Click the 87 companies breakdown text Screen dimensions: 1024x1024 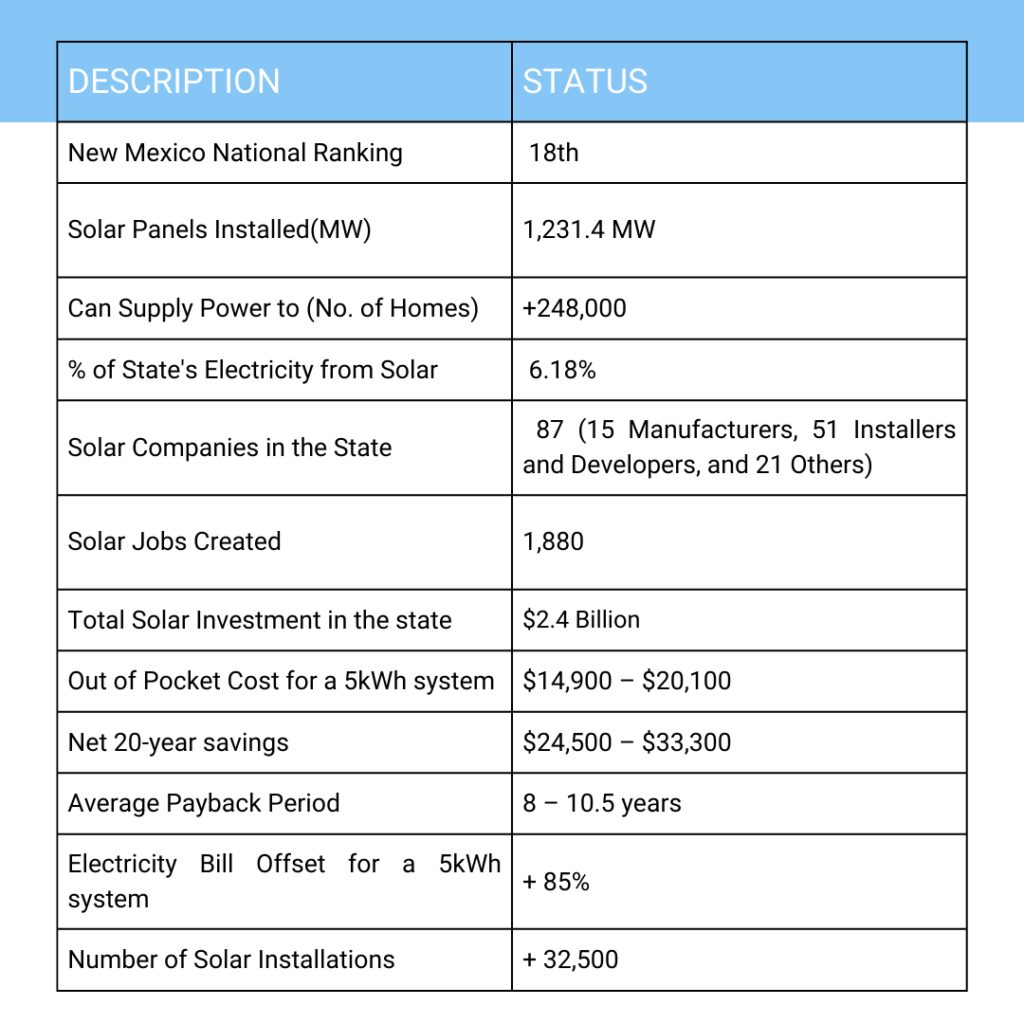click(x=739, y=448)
